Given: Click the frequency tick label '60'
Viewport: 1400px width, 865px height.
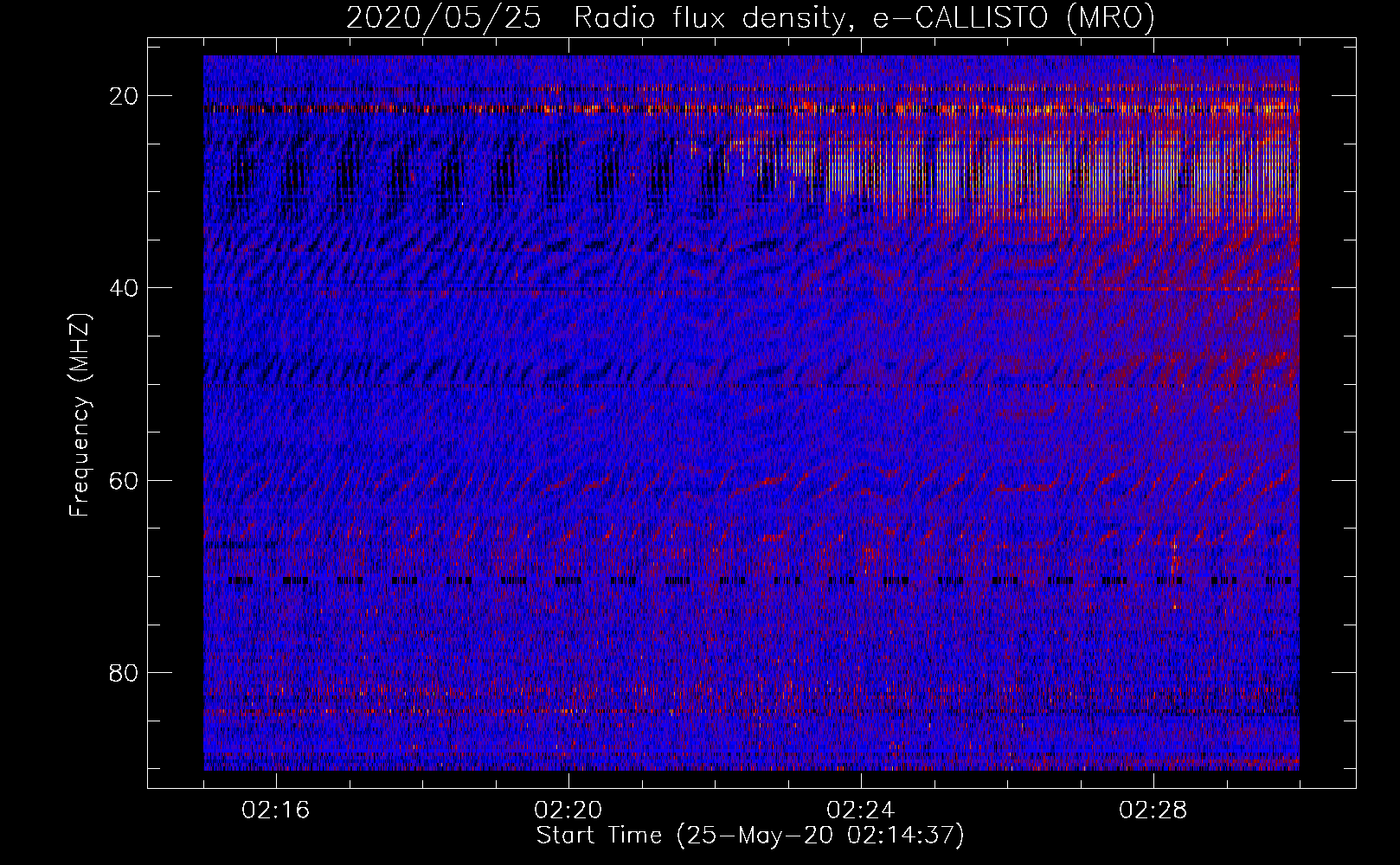Looking at the screenshot, I should point(125,480).
